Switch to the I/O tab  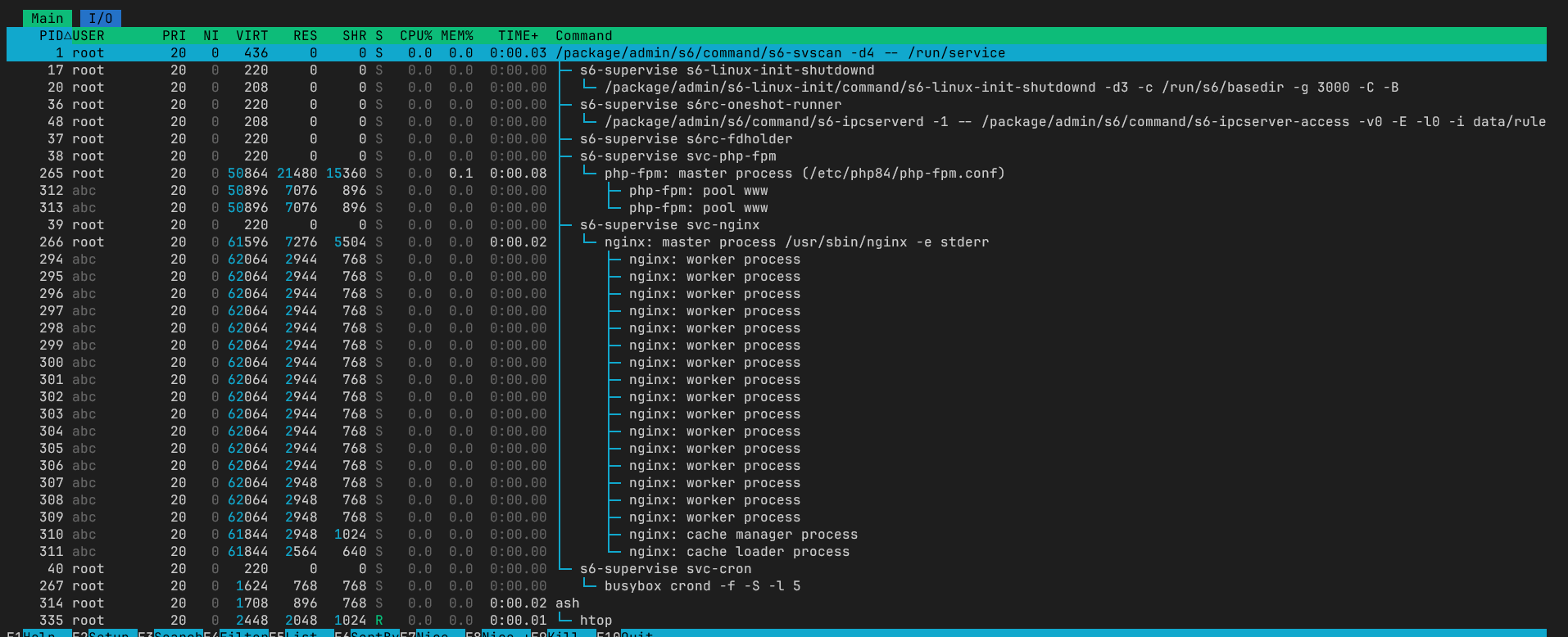(x=100, y=18)
